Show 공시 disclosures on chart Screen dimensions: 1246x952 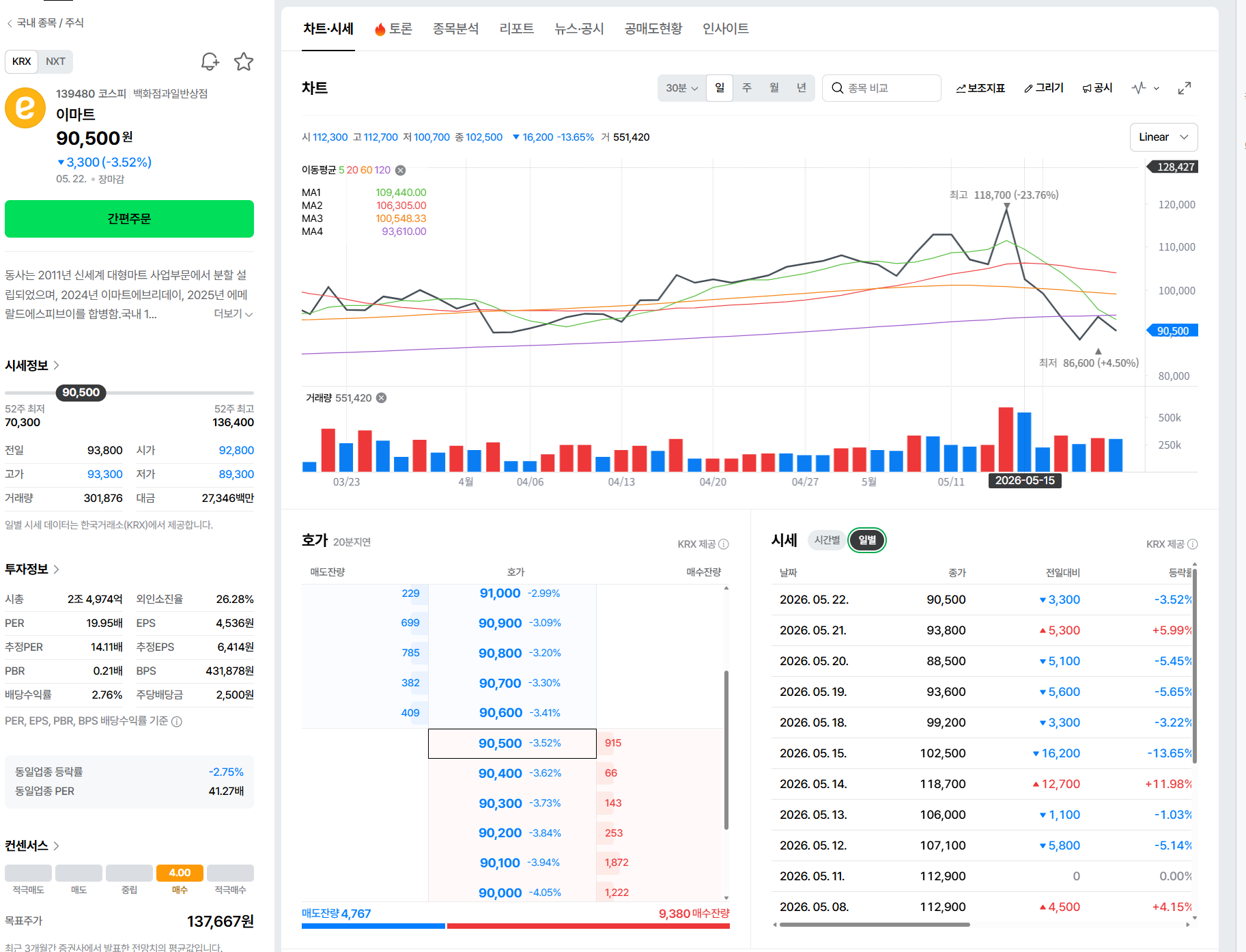(1097, 88)
